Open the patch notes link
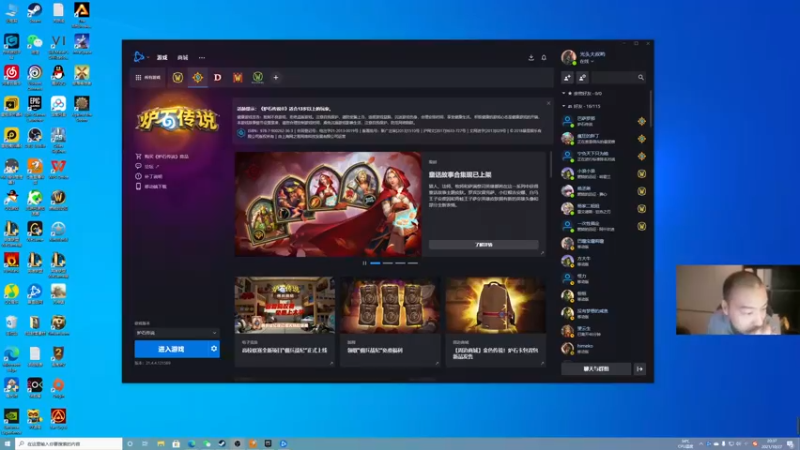The image size is (800, 450). (149, 177)
